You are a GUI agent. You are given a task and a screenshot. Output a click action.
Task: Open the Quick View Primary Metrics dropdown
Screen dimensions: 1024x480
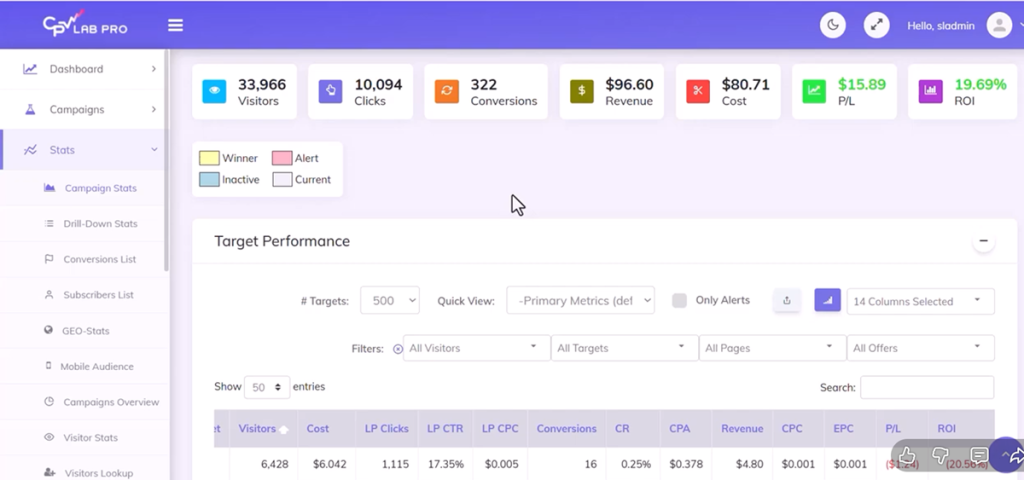click(x=580, y=301)
